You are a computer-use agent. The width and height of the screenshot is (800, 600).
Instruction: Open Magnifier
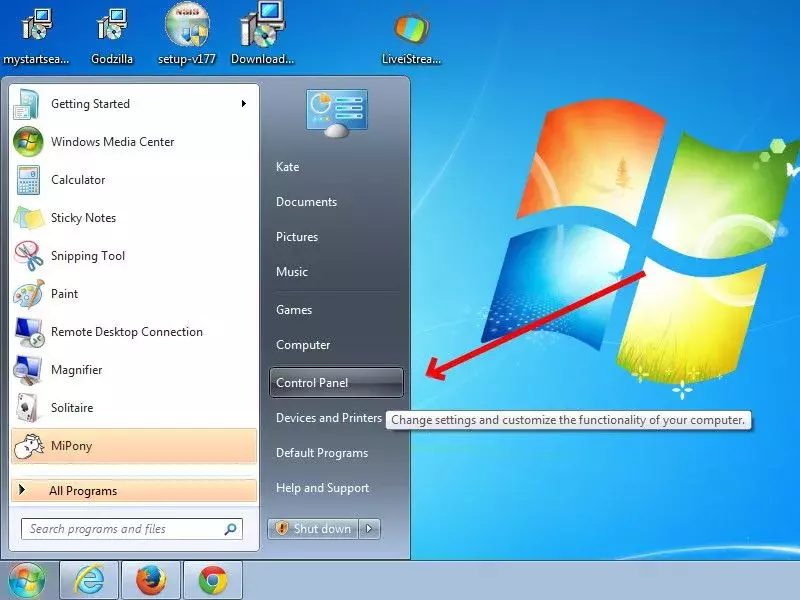click(x=133, y=370)
